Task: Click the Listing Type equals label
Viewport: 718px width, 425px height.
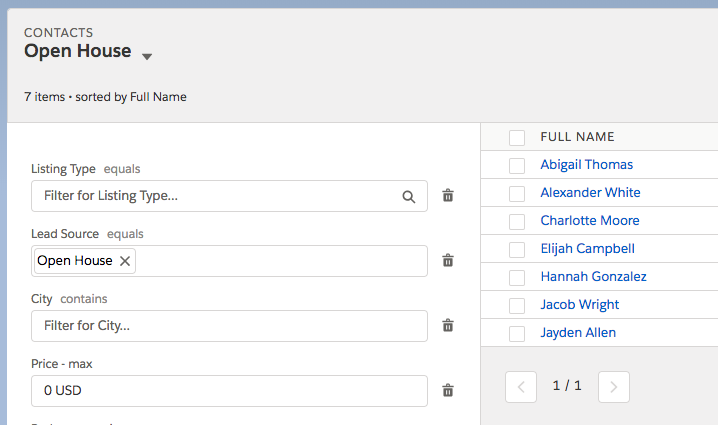Action: (86, 169)
